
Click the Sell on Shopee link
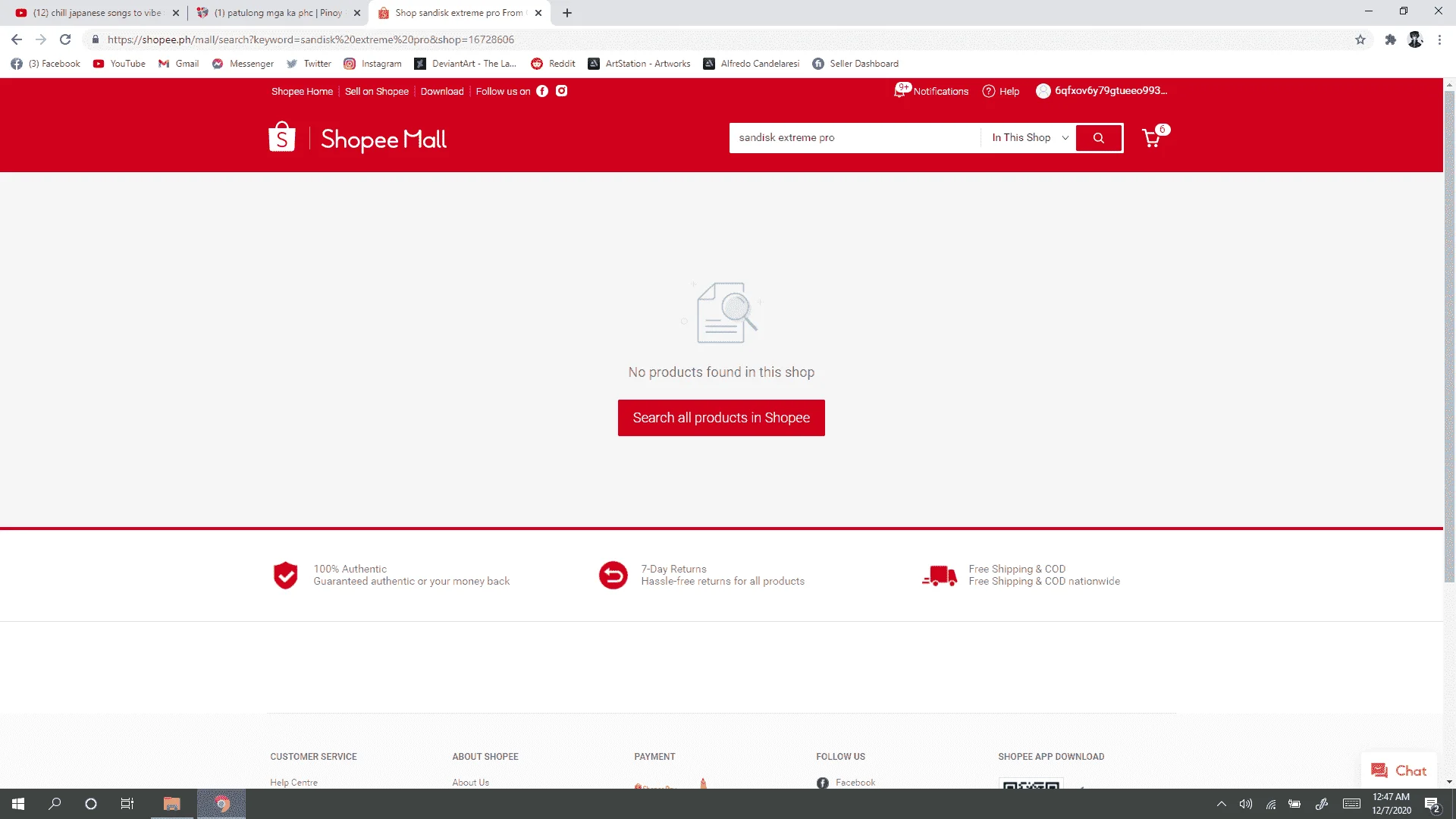click(377, 92)
